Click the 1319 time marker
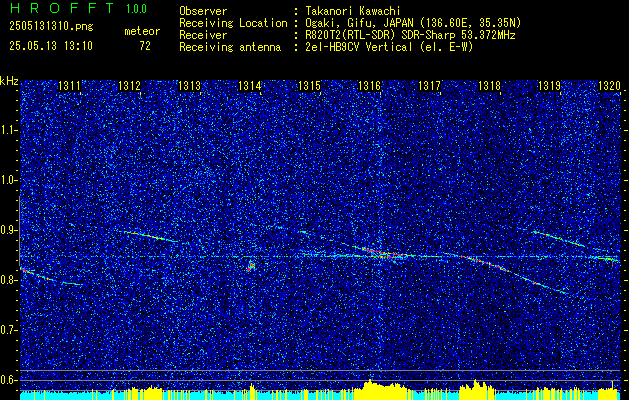Viewport: 629px width, 400px height. point(549,85)
